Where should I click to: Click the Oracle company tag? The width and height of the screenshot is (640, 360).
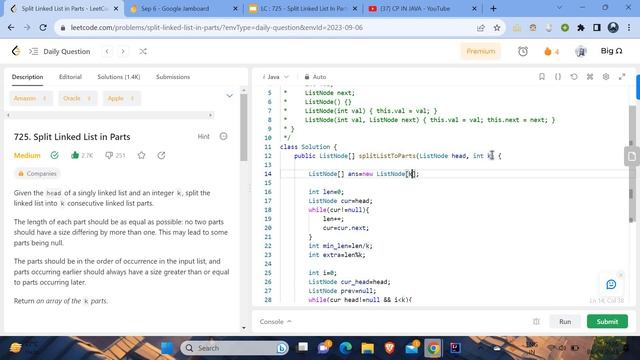pyautogui.click(x=78, y=98)
